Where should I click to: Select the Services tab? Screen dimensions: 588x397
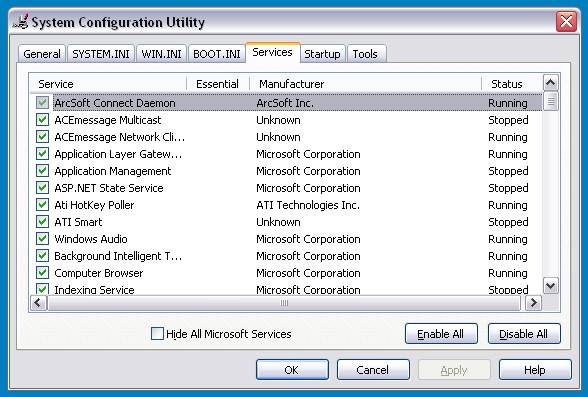point(272,52)
